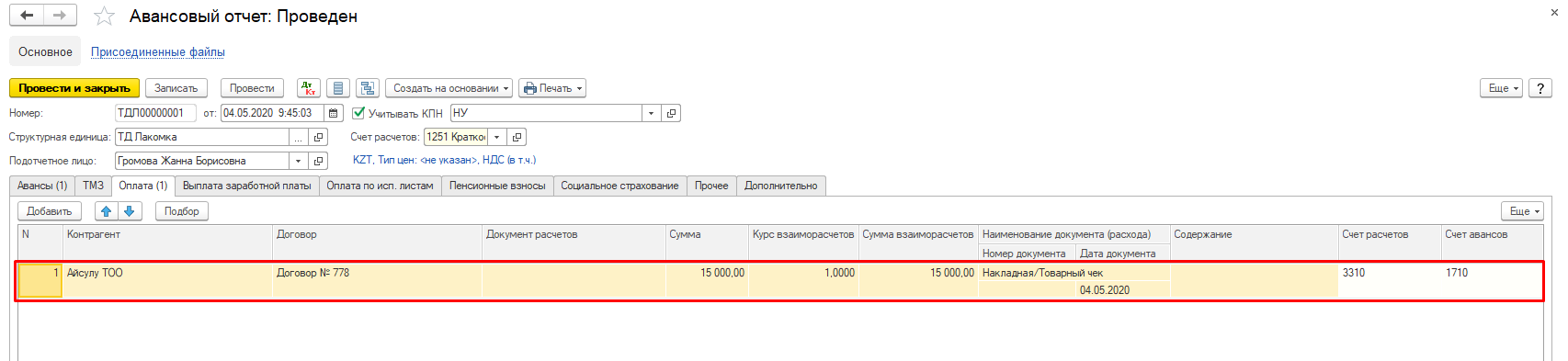Image resolution: width=1568 pixels, height=361 pixels.
Task: Open the Печать dropdown menu
Action: (552, 88)
